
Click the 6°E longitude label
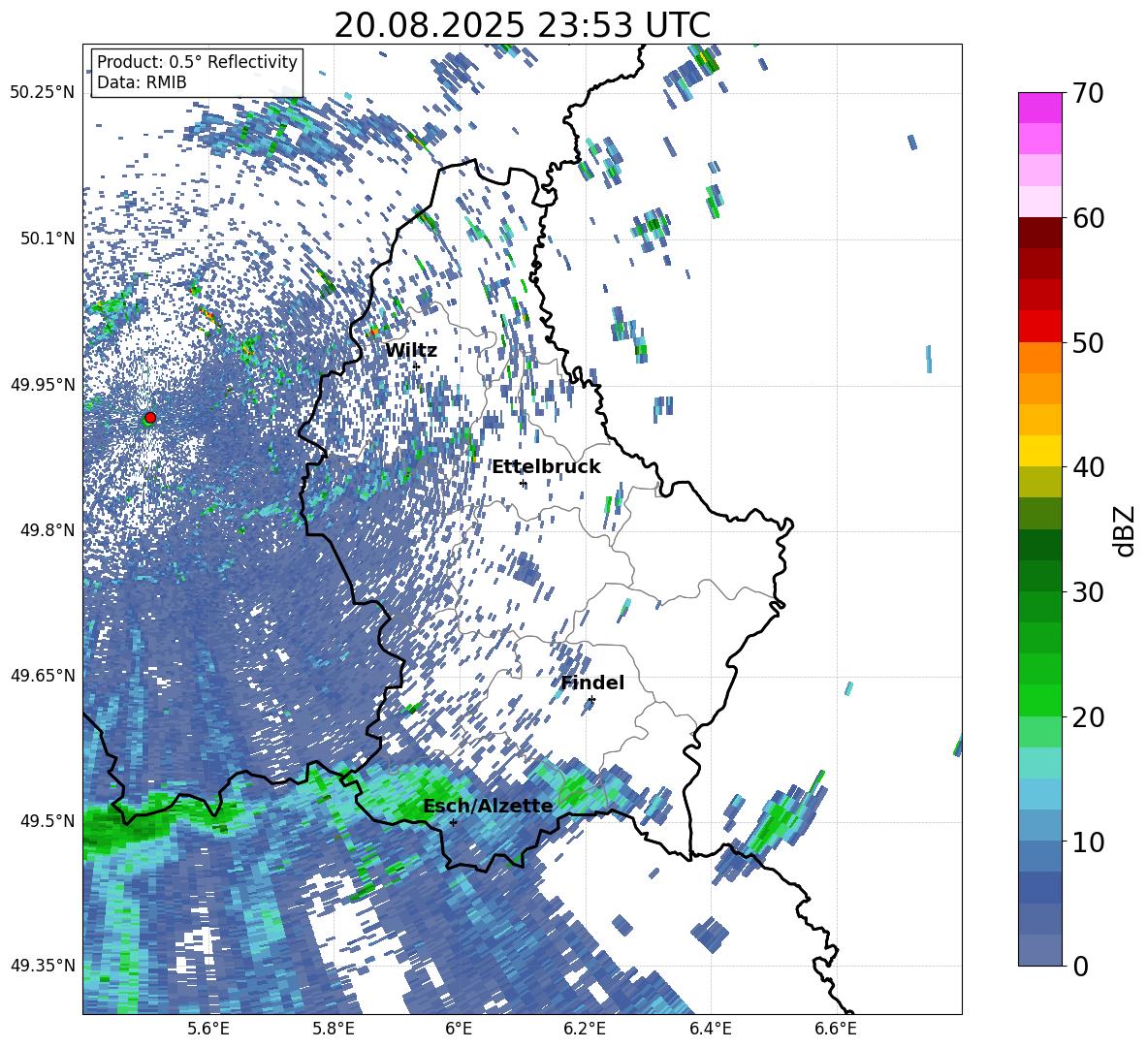[459, 1029]
